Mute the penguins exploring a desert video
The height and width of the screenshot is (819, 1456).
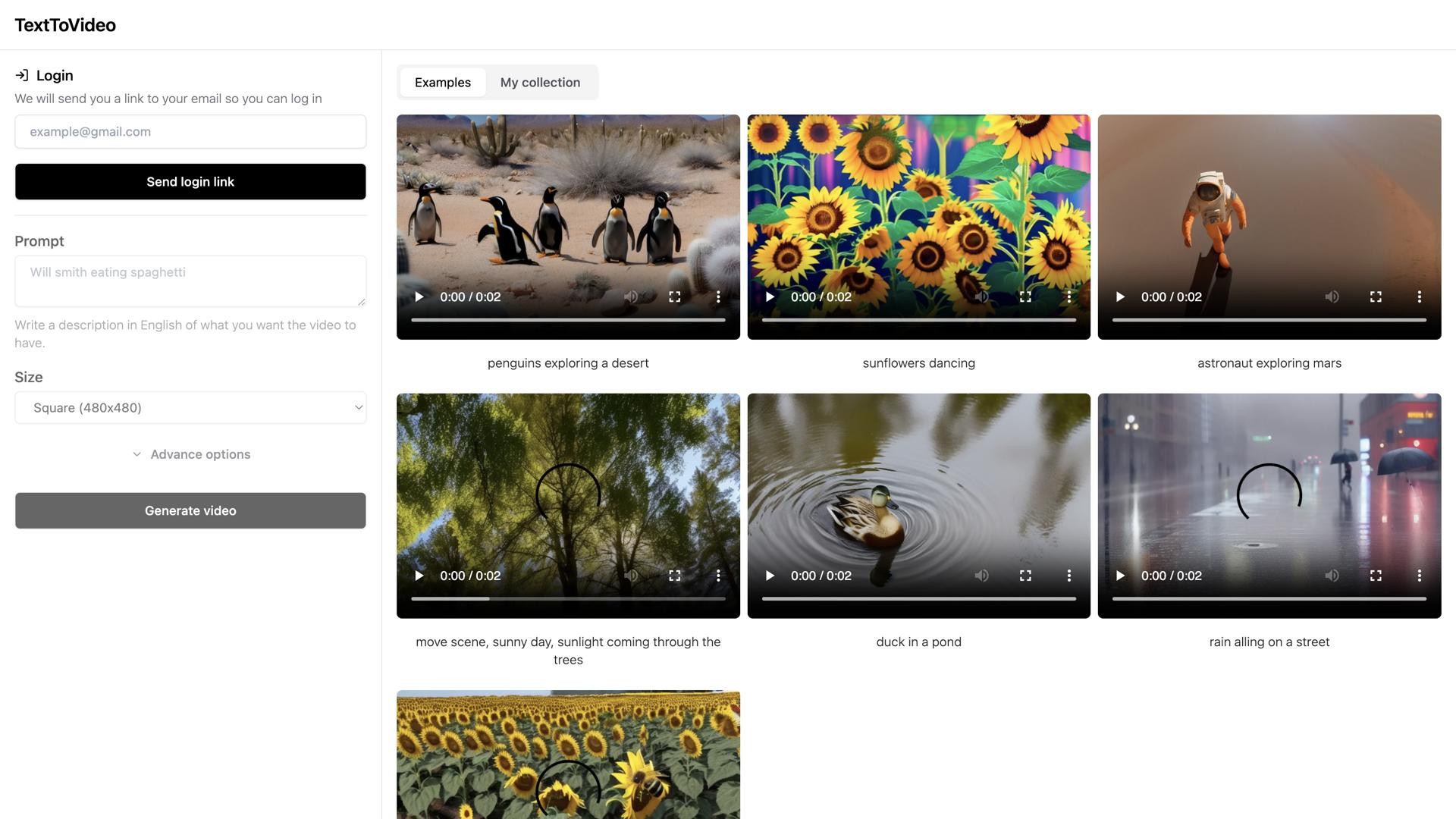(631, 297)
